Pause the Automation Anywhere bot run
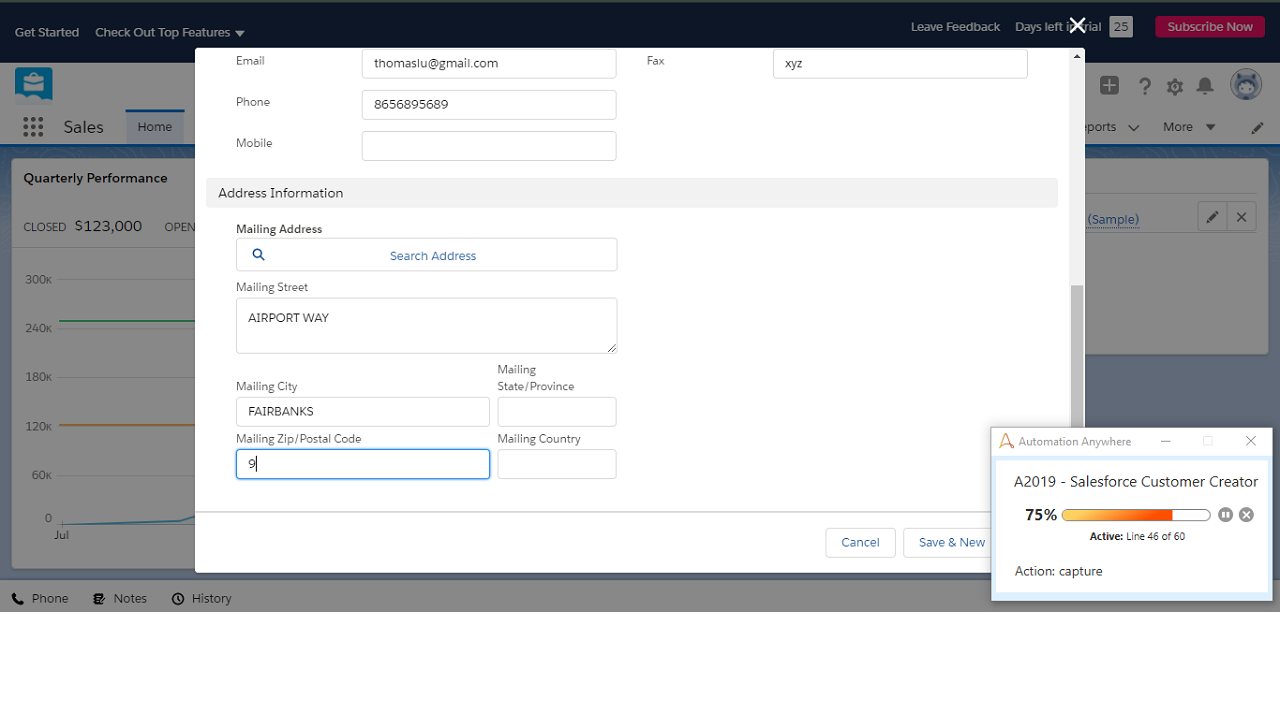The width and height of the screenshot is (1280, 720). click(1225, 515)
